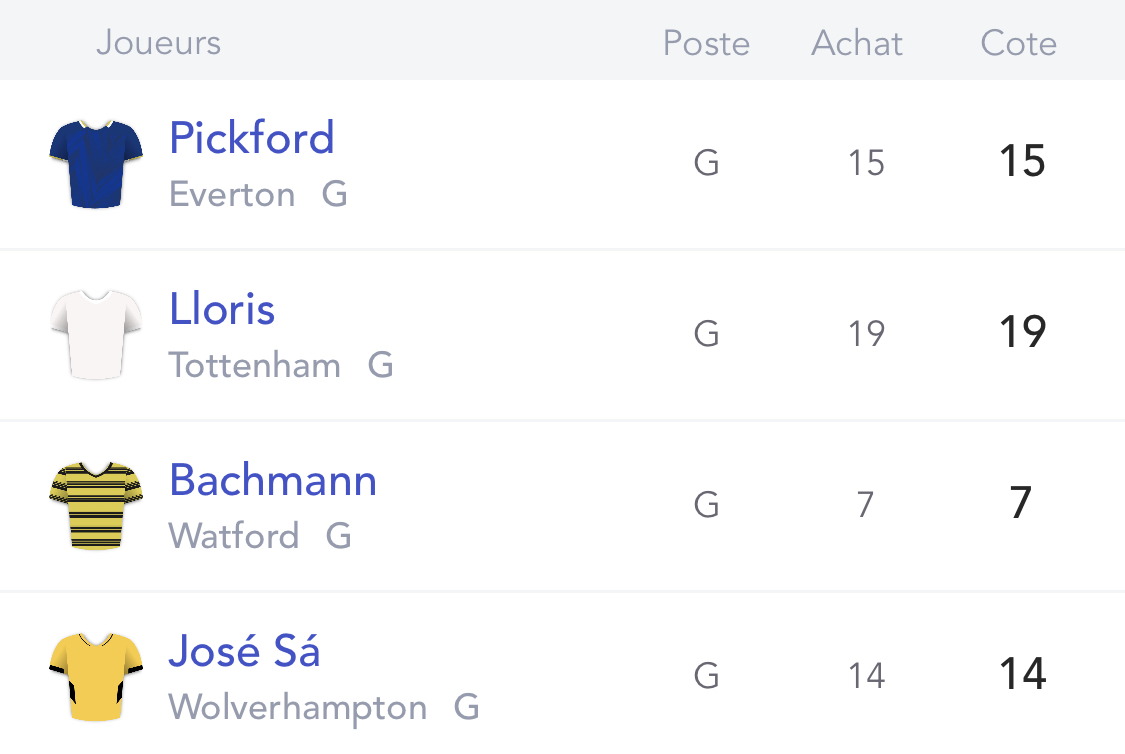Open the Lloris player link
This screenshot has width=1125, height=754.
[x=222, y=309]
